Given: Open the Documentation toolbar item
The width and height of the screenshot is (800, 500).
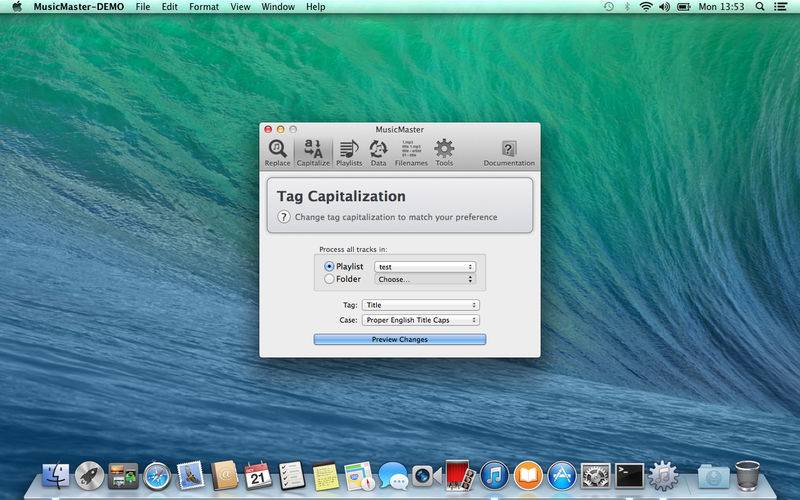Looking at the screenshot, I should pos(509,153).
